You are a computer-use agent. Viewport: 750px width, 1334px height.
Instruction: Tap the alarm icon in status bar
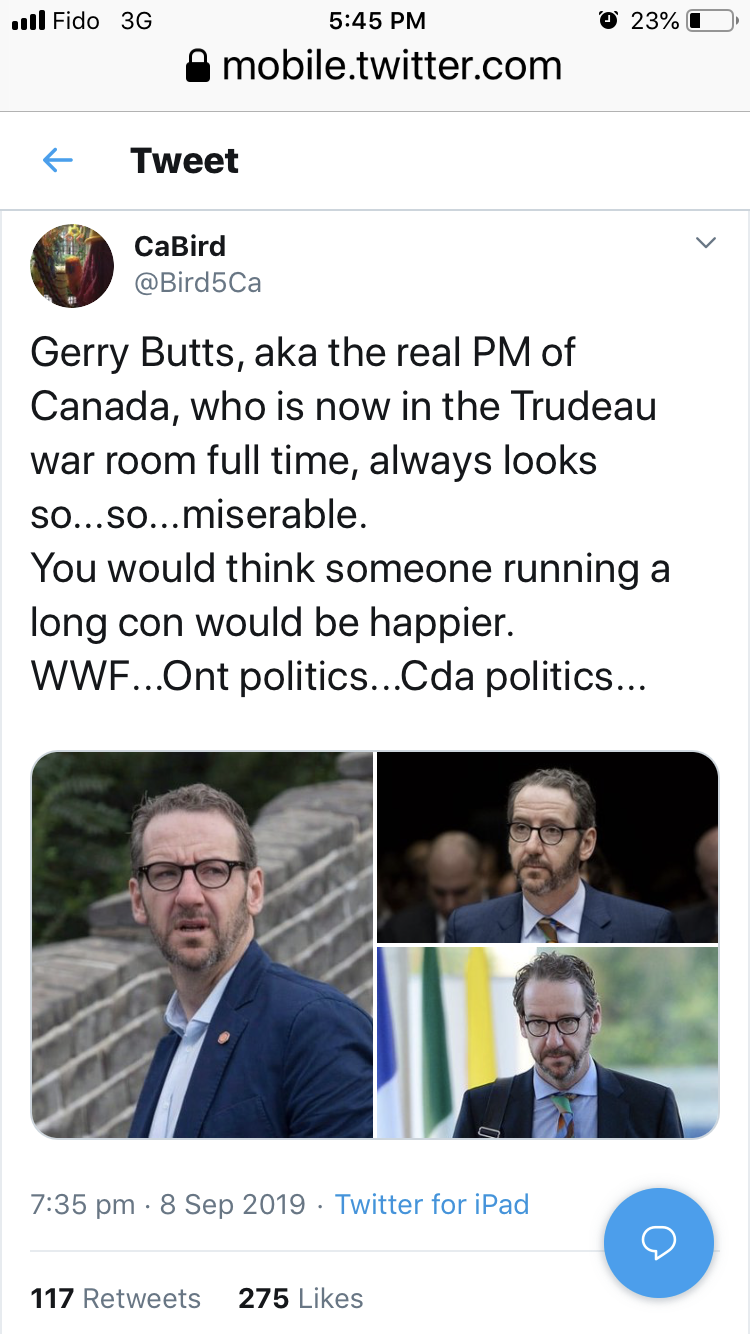pos(607,20)
